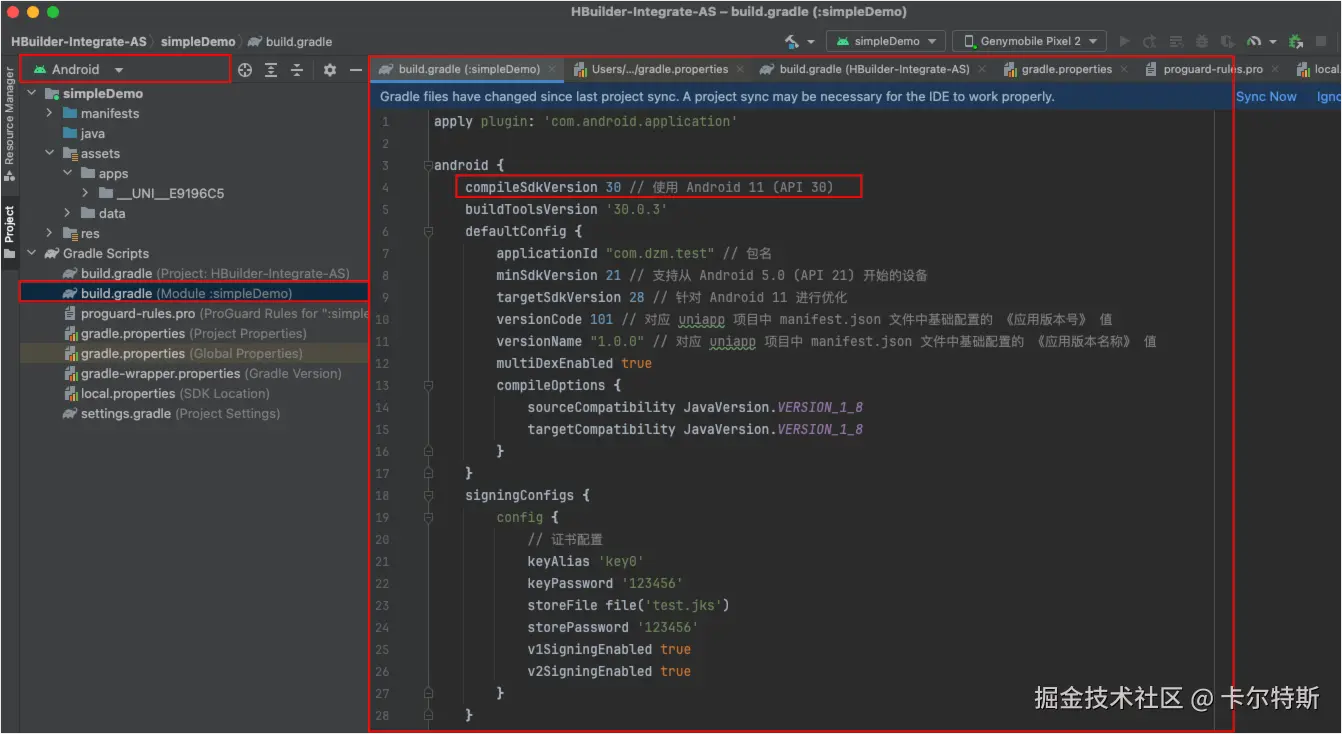
Task: Click simpleDemo in the breadcrumb bar
Action: [198, 42]
